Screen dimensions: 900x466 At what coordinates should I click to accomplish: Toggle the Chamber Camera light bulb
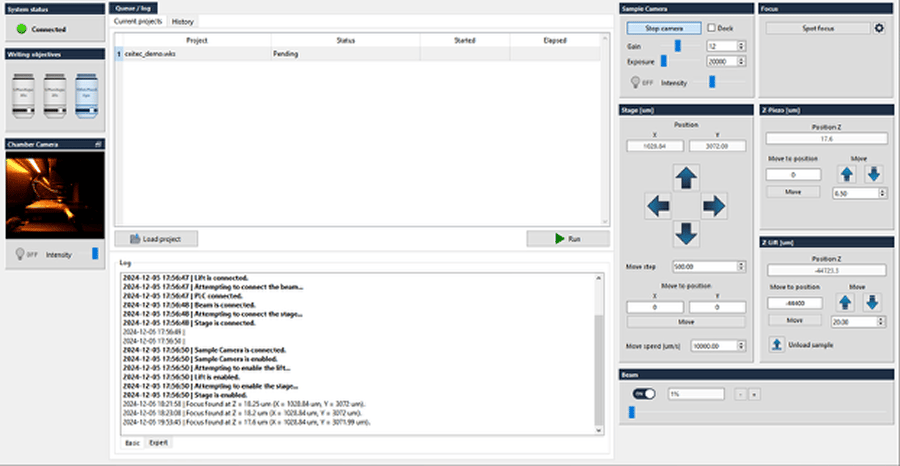point(20,254)
